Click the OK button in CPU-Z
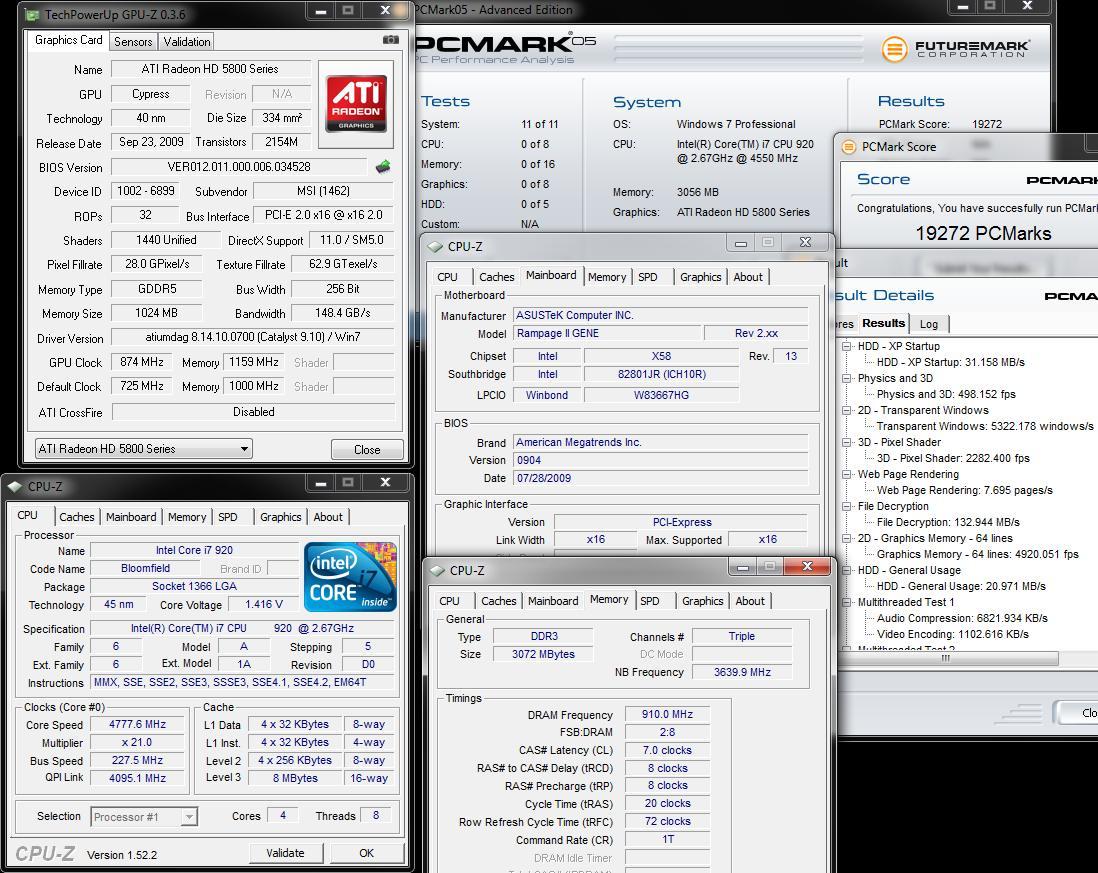Viewport: 1098px width, 873px height. [x=366, y=853]
